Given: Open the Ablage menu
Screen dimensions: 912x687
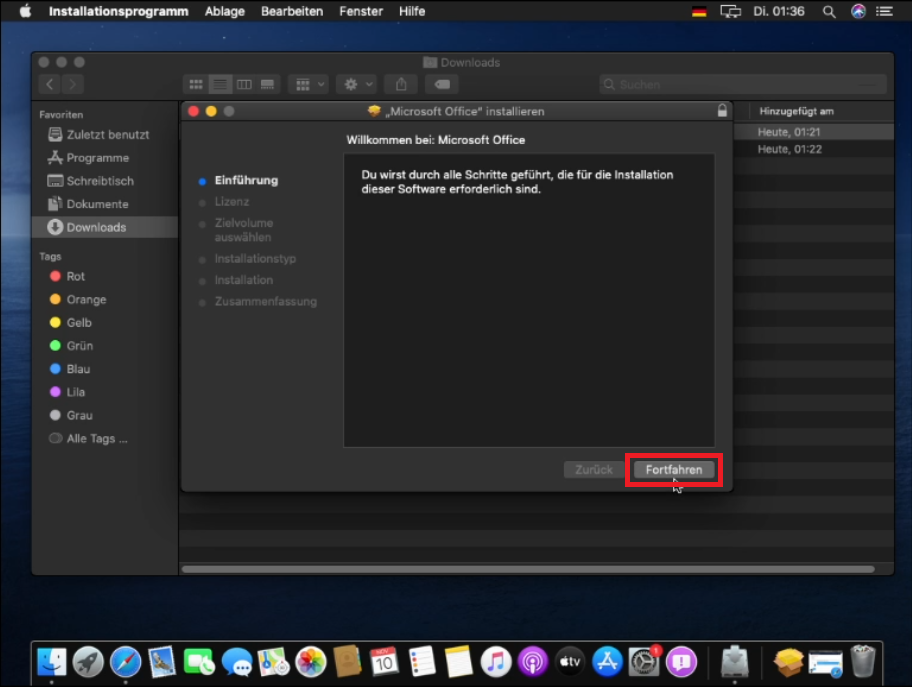Looking at the screenshot, I should pyautogui.click(x=225, y=11).
